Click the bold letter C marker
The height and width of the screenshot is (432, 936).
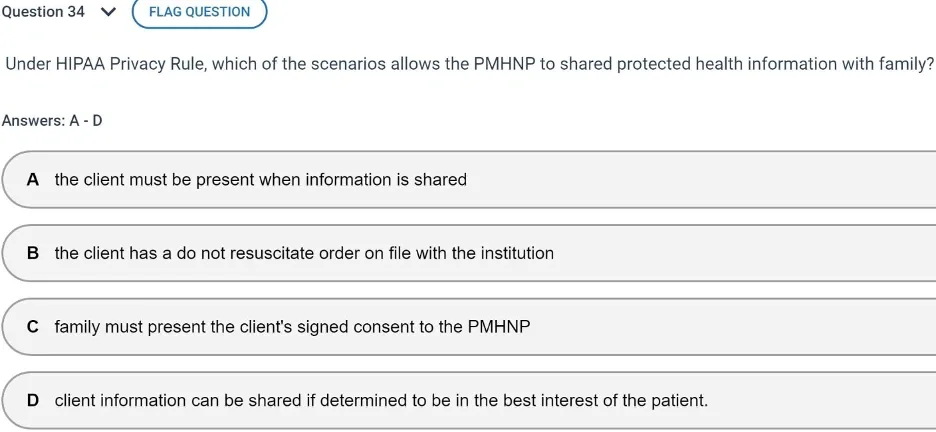[33, 327]
